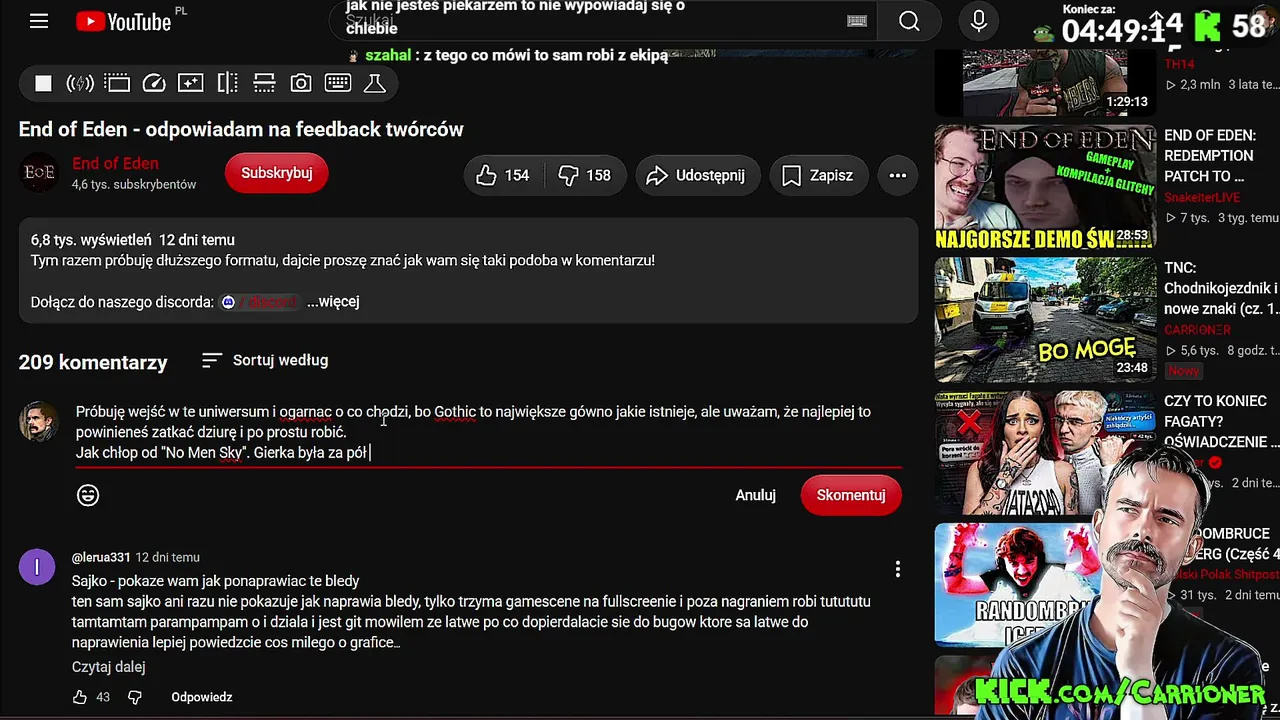
Task: Open End of Eden channel avatar
Action: (40, 173)
